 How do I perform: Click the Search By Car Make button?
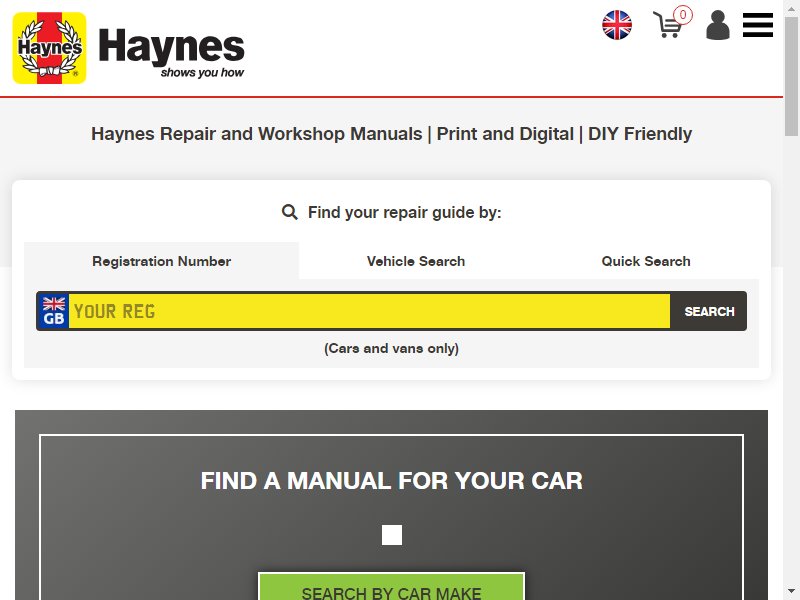tap(391, 587)
